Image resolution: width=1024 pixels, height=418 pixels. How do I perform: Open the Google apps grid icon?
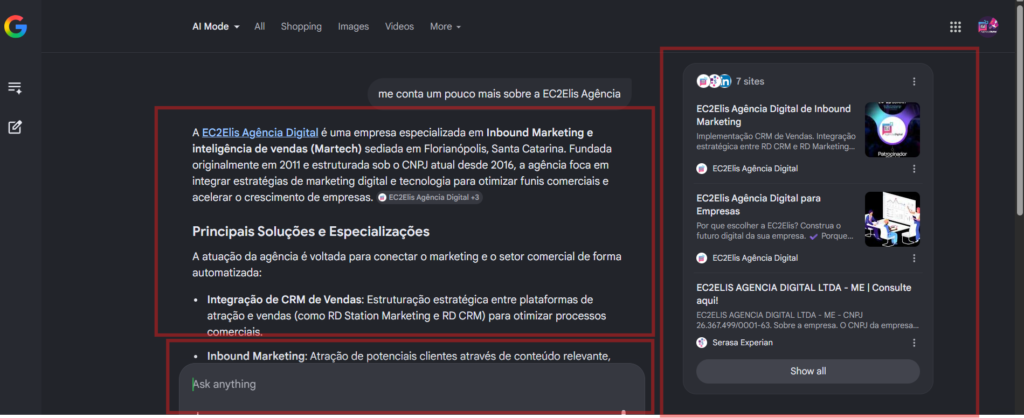coord(955,27)
